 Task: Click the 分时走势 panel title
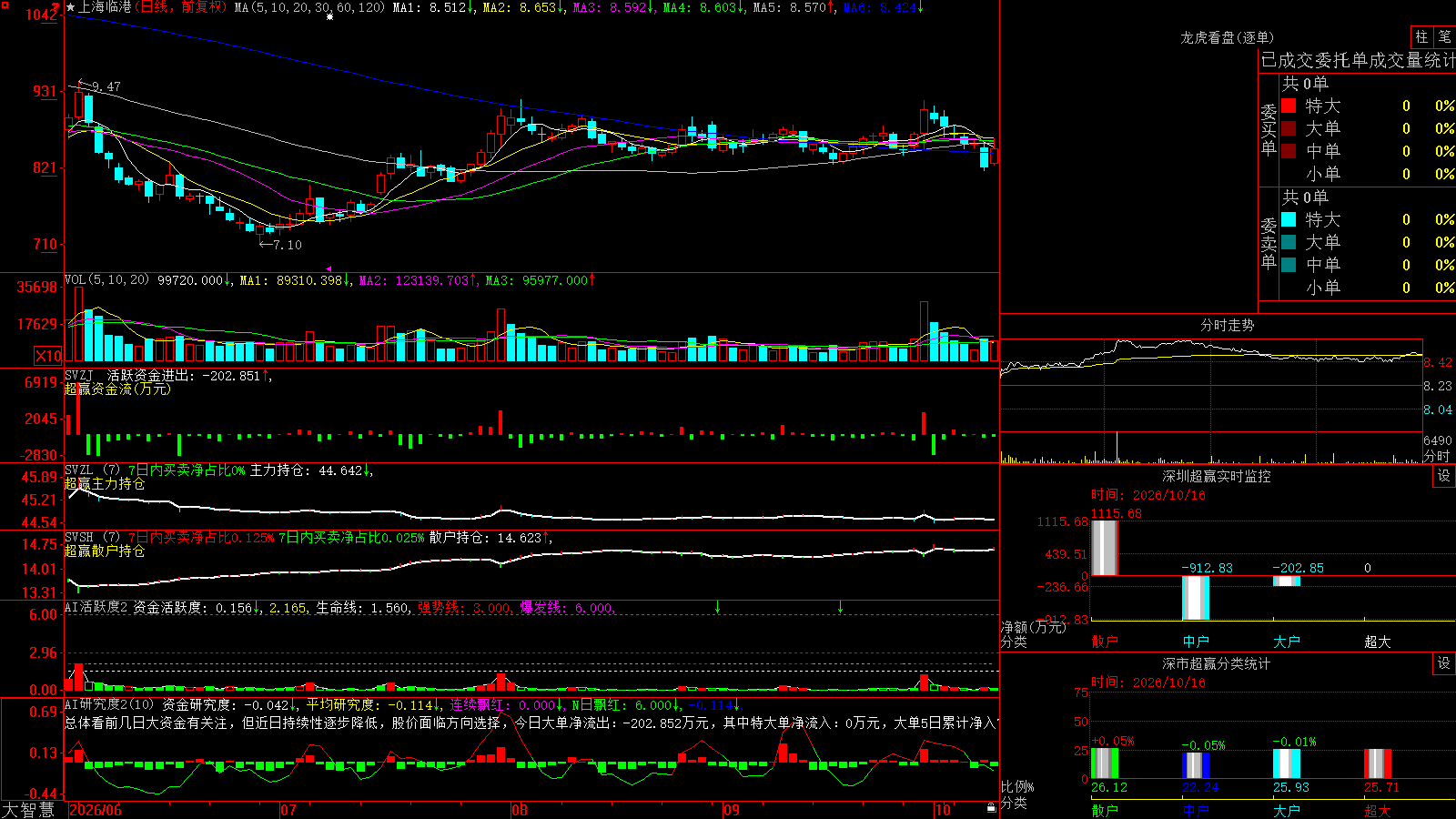pyautogui.click(x=1227, y=325)
